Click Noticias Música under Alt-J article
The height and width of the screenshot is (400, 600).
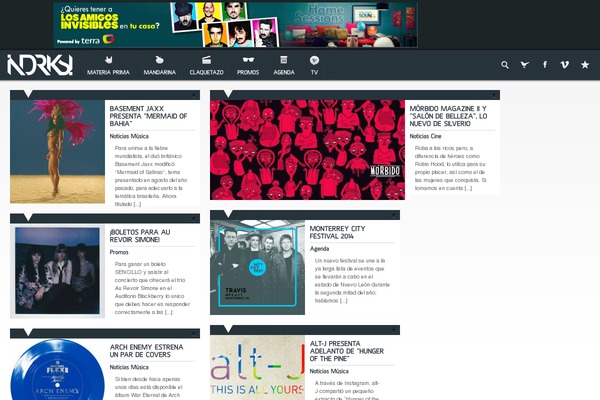[x=329, y=371]
